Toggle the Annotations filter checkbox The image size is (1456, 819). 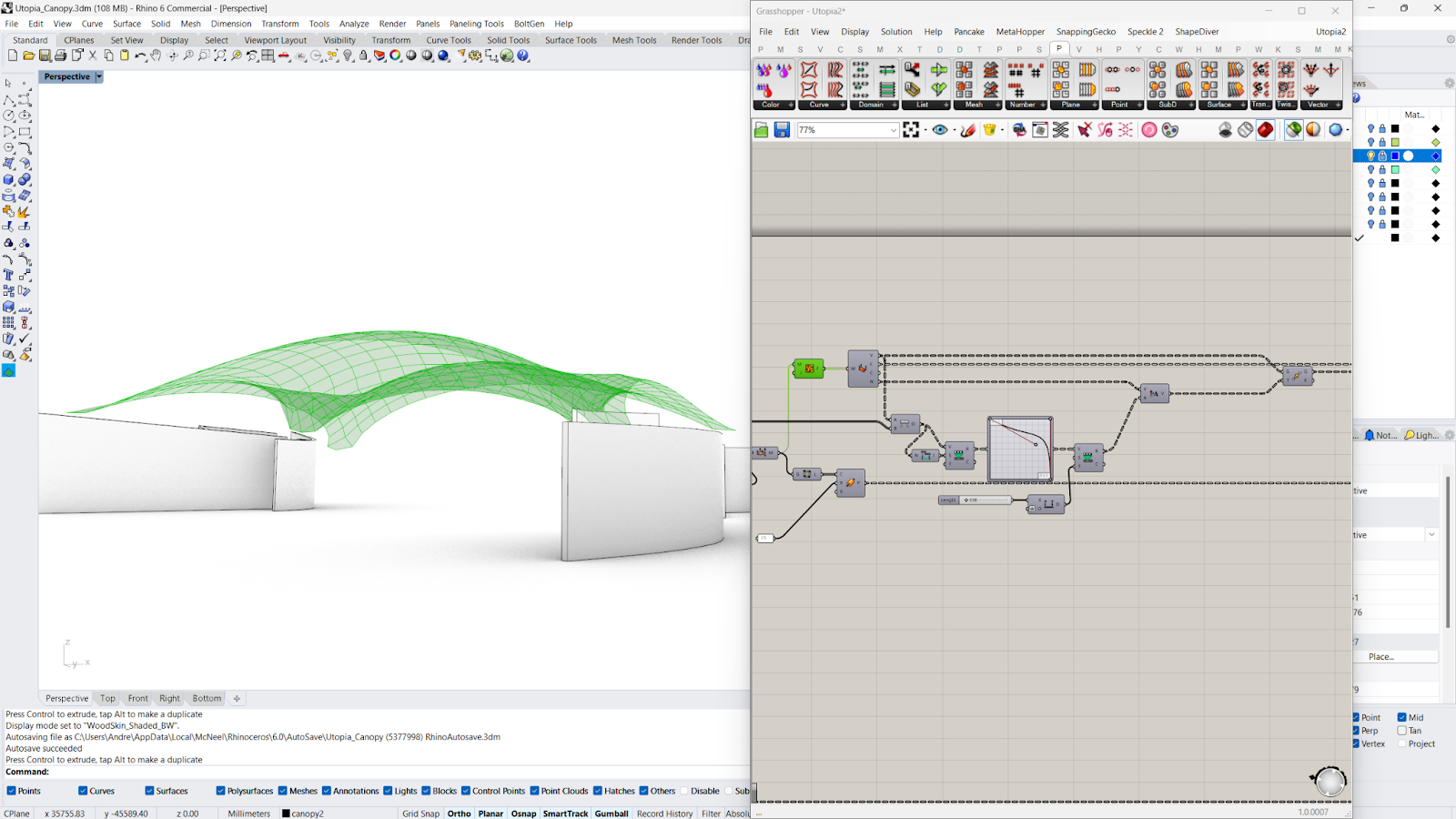click(327, 791)
